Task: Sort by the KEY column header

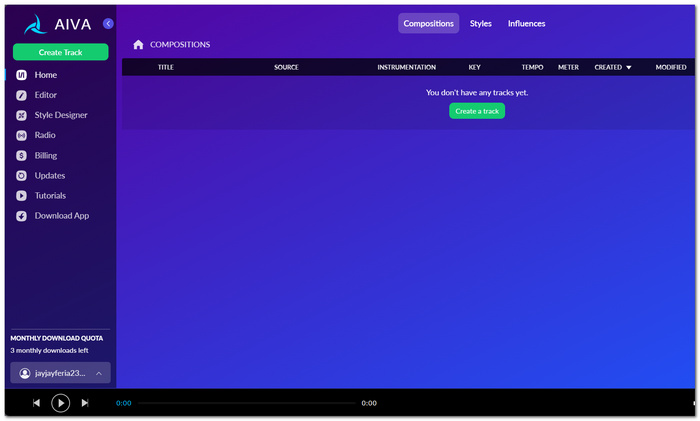Action: (x=474, y=67)
